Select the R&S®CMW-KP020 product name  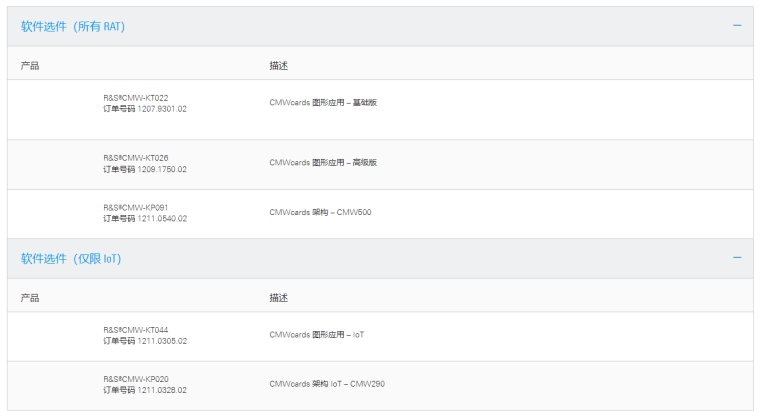coord(136,380)
